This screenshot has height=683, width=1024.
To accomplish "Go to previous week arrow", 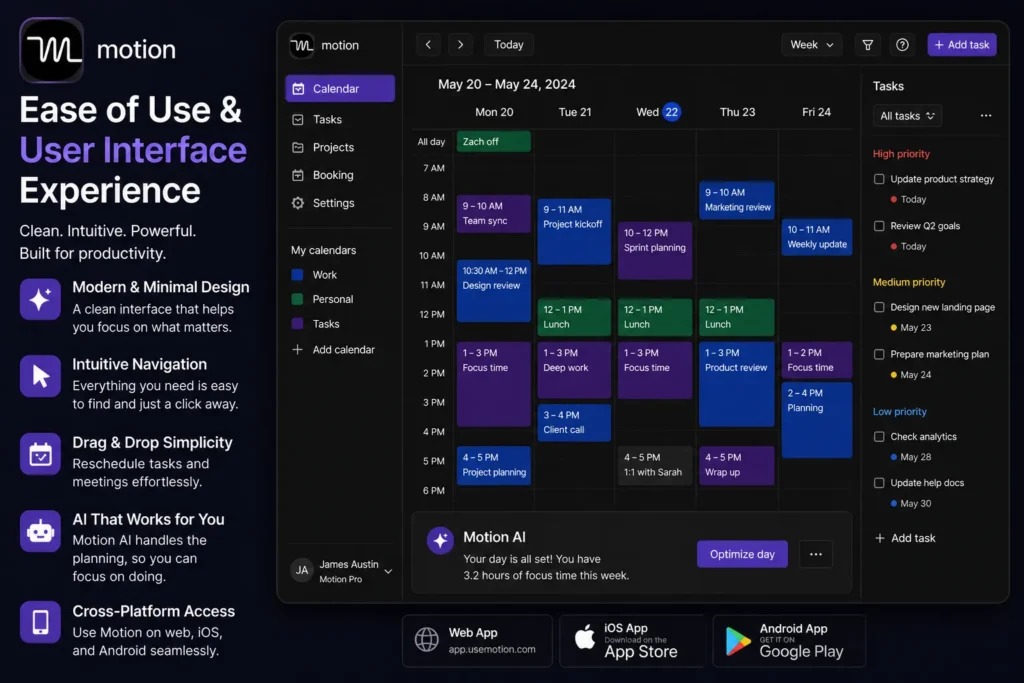I will click(428, 44).
